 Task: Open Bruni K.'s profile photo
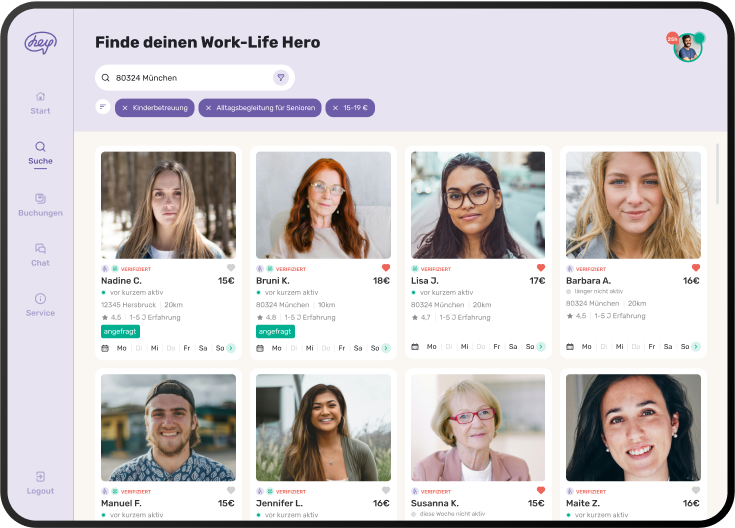323,205
